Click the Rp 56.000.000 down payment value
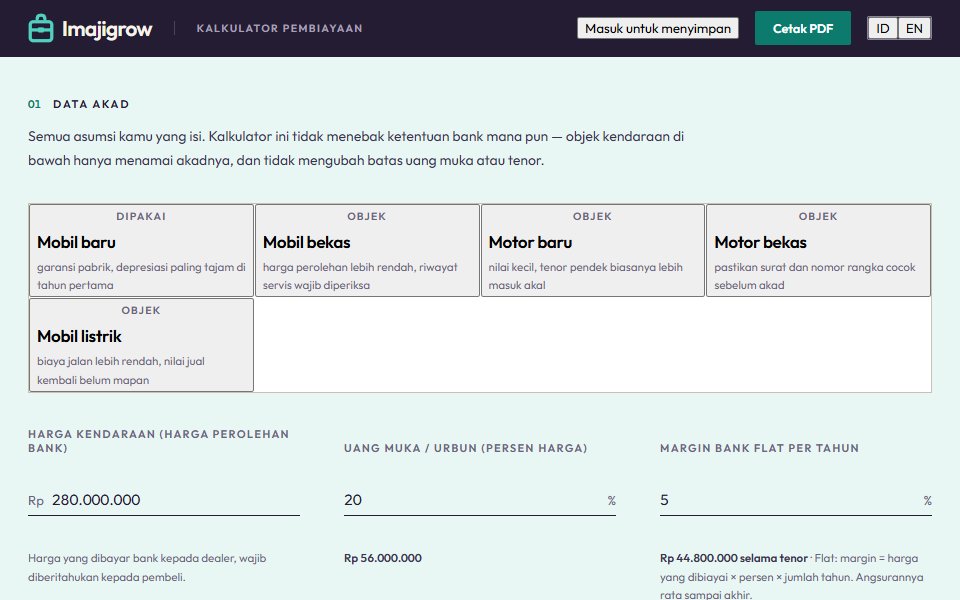This screenshot has height=600, width=960. [383, 558]
